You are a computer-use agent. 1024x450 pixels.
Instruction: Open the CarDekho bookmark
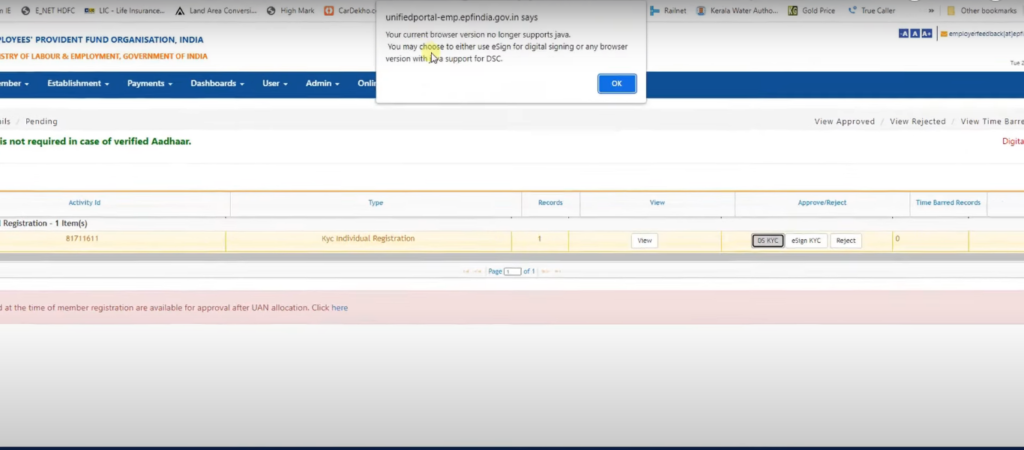[350, 10]
